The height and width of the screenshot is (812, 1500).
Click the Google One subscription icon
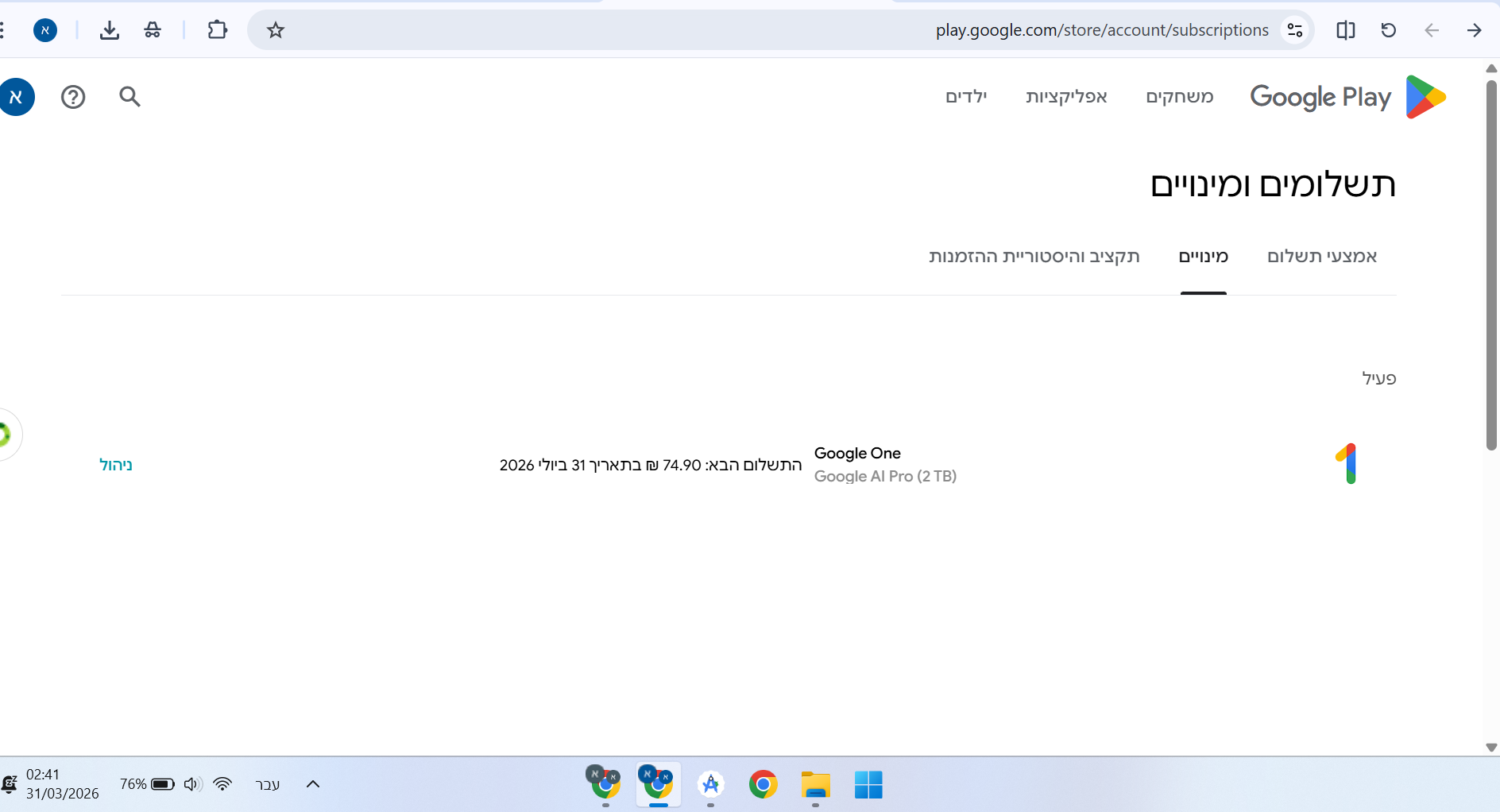coord(1347,464)
